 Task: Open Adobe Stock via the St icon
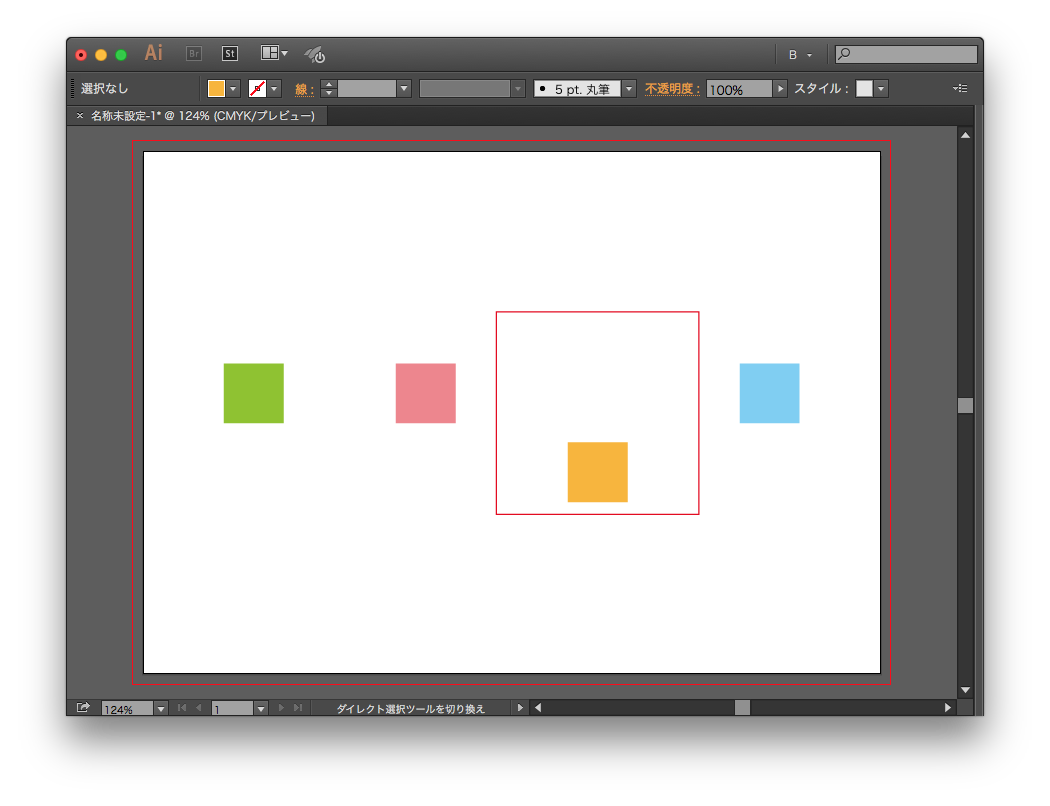click(x=230, y=54)
